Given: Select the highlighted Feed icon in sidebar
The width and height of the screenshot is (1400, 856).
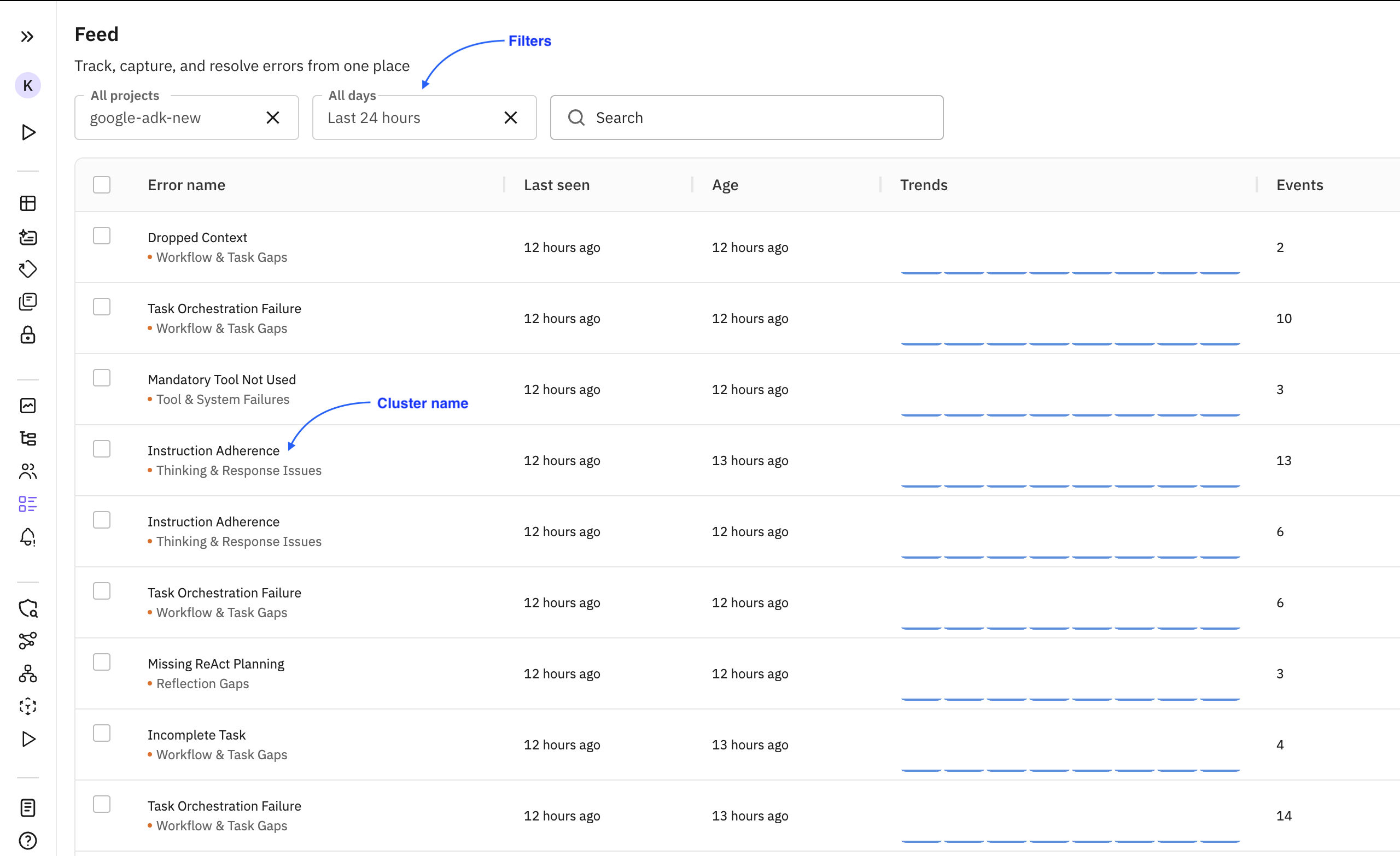Looking at the screenshot, I should pyautogui.click(x=28, y=503).
